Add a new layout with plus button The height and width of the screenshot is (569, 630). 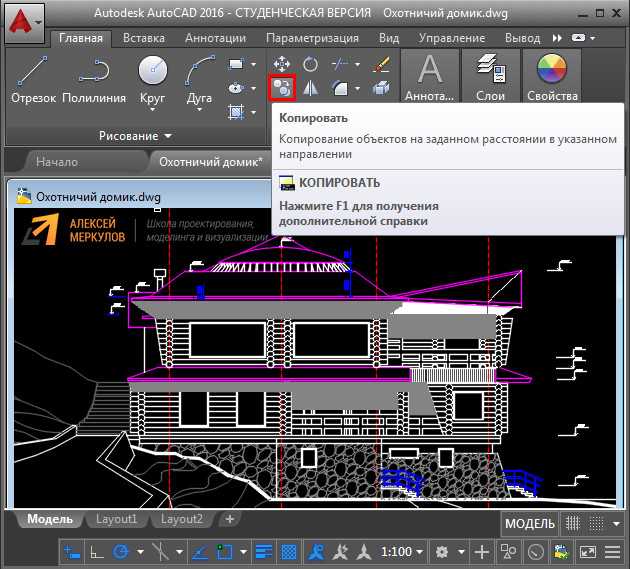coord(230,519)
